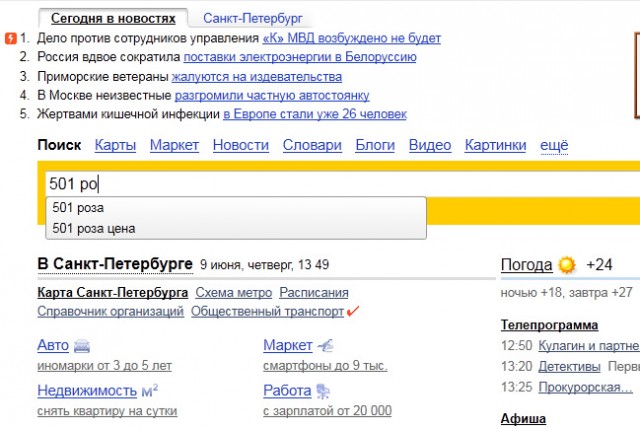Open the Погода weather link
The image size is (640, 429).
tap(527, 265)
